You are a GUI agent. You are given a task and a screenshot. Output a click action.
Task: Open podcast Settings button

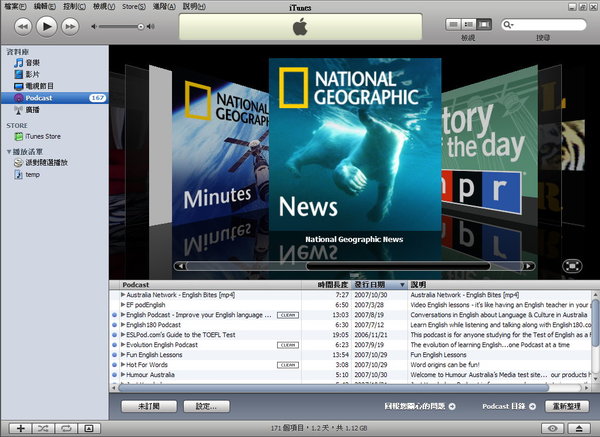point(207,406)
